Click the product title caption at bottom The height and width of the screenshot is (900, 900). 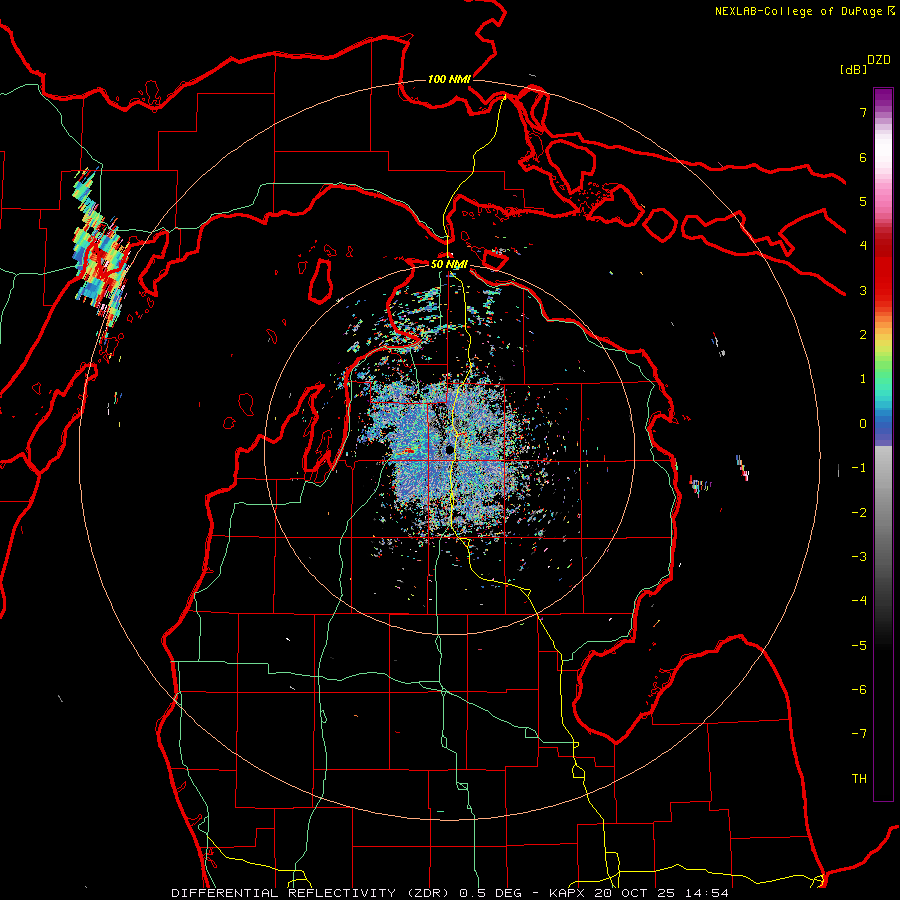coord(450,893)
